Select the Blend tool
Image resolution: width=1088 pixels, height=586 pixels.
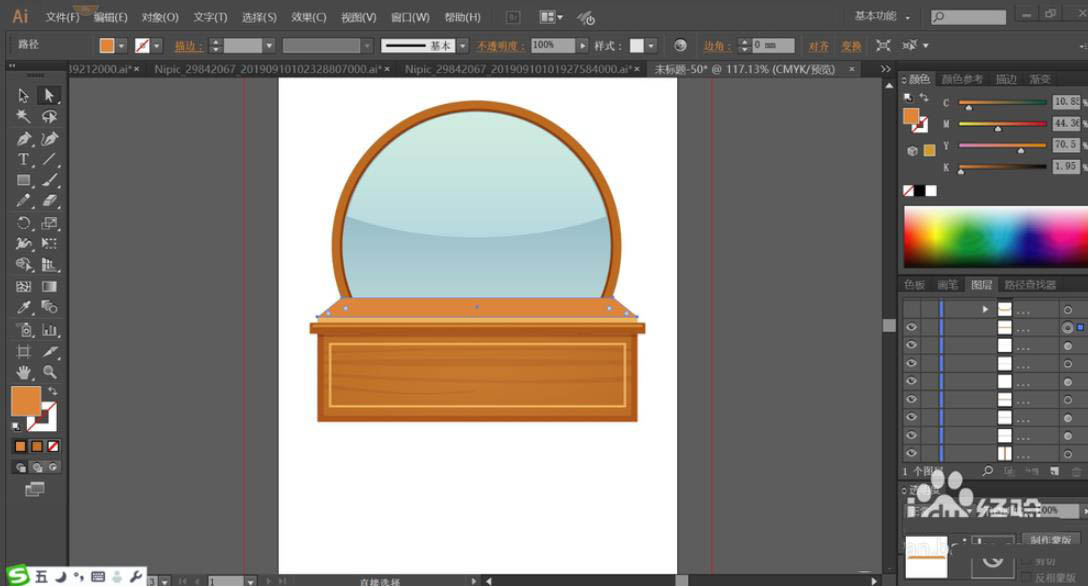click(49, 307)
